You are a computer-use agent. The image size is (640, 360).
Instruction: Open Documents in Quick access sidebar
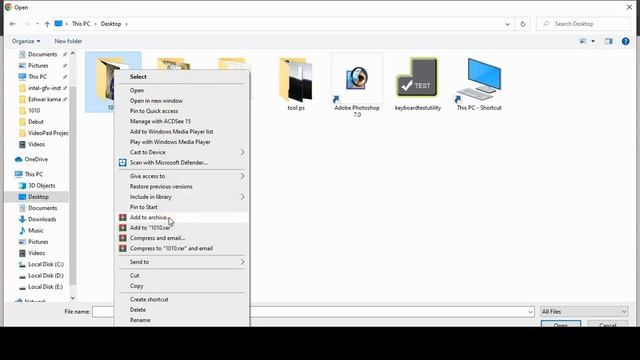pyautogui.click(x=42, y=54)
